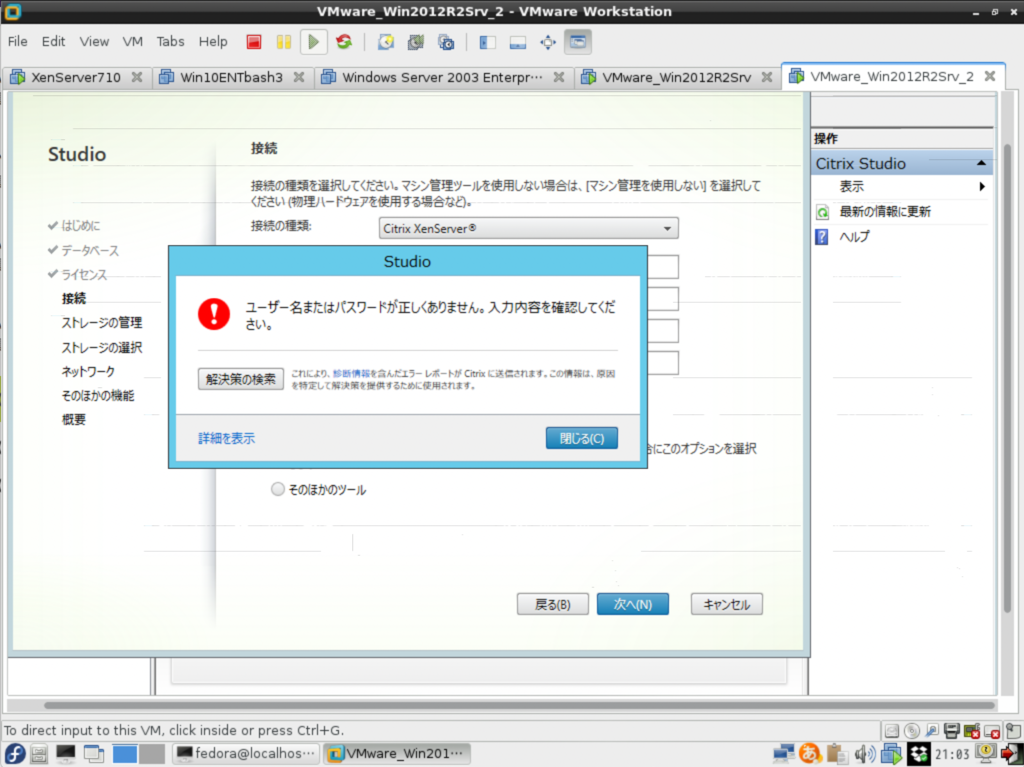Click the network adapter status icon
The height and width of the screenshot is (767, 1024).
coord(932,730)
